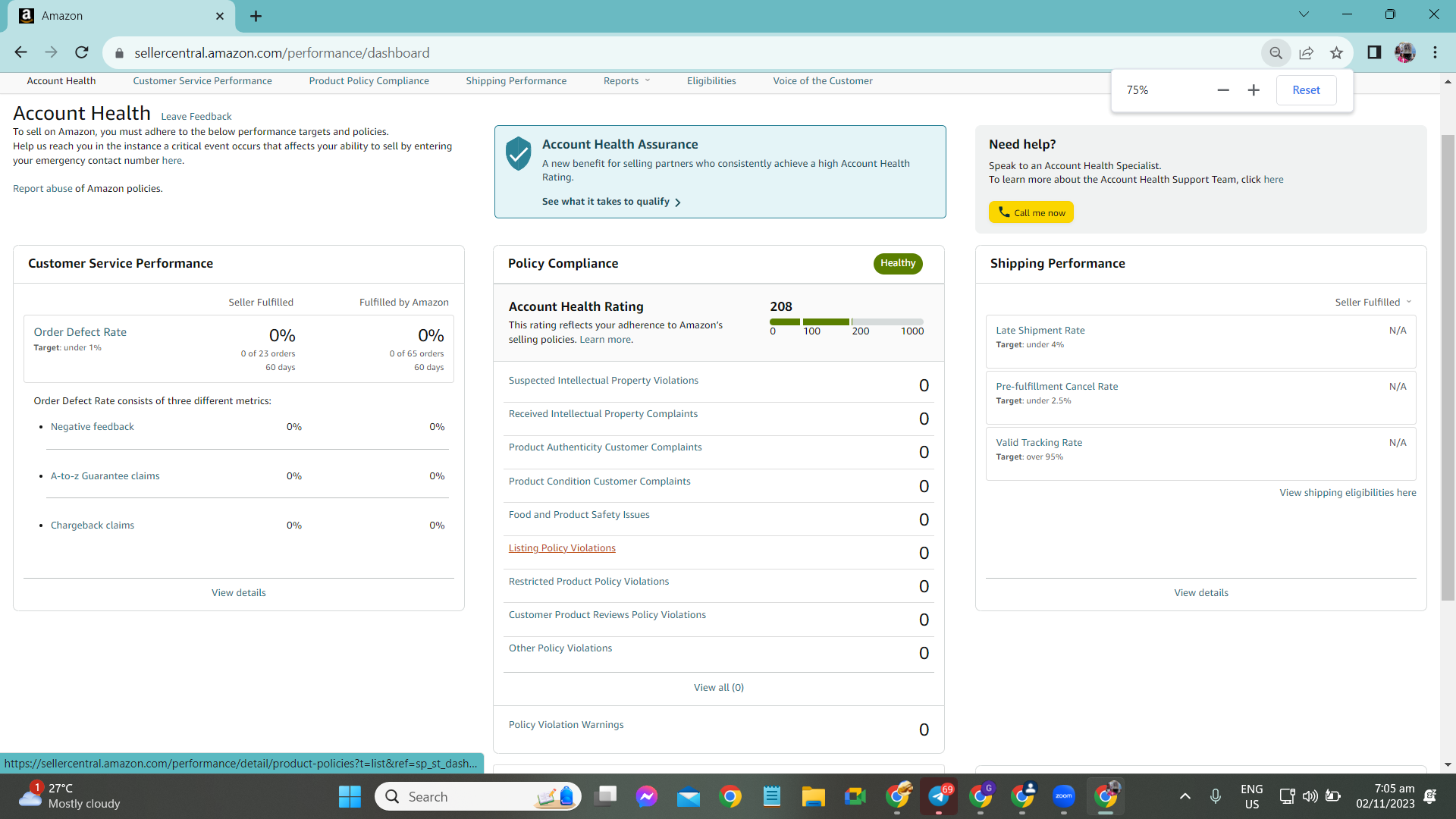
Task: Increase zoom with the plus button
Action: coord(1254,90)
